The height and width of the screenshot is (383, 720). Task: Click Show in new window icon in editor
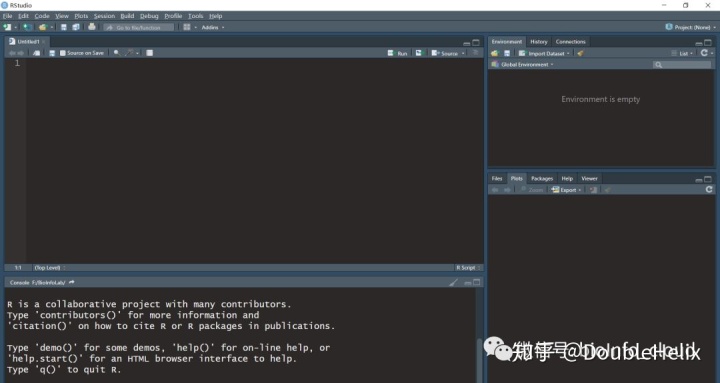coord(37,53)
